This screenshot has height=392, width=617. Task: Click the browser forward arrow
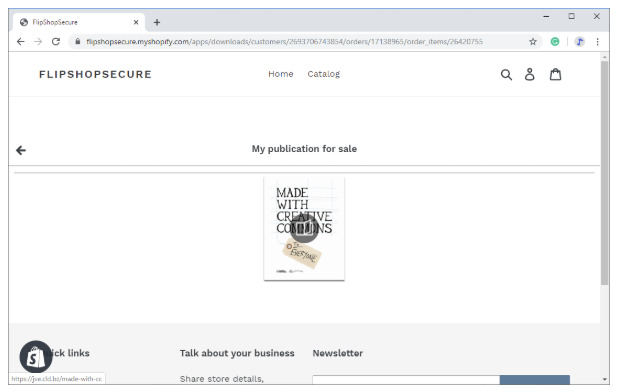click(38, 41)
